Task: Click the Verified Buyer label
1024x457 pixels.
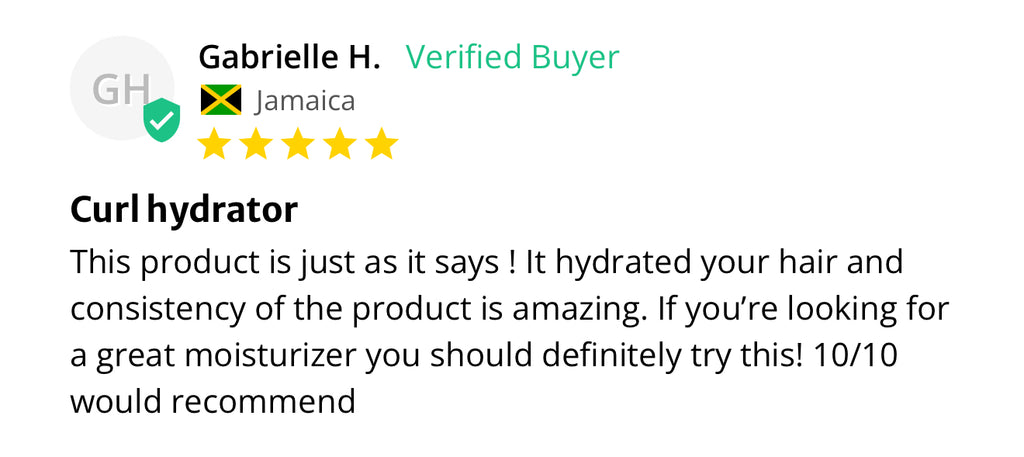Action: click(512, 58)
